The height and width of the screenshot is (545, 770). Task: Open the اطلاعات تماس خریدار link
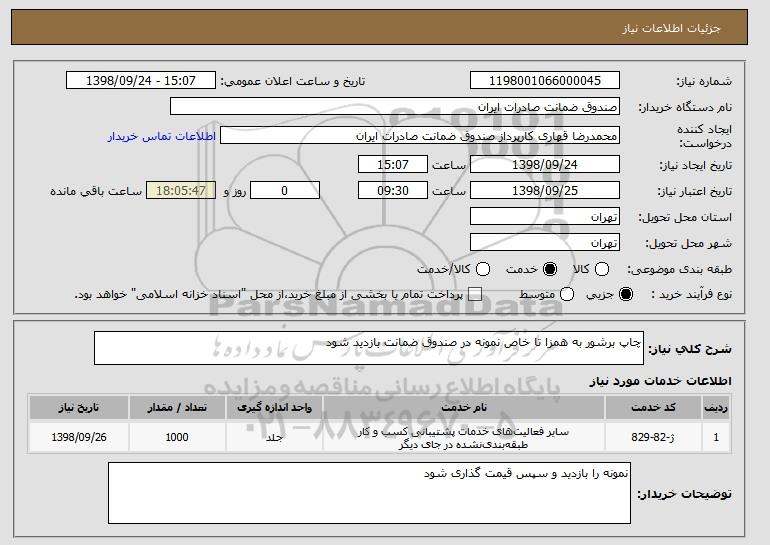tap(162, 136)
